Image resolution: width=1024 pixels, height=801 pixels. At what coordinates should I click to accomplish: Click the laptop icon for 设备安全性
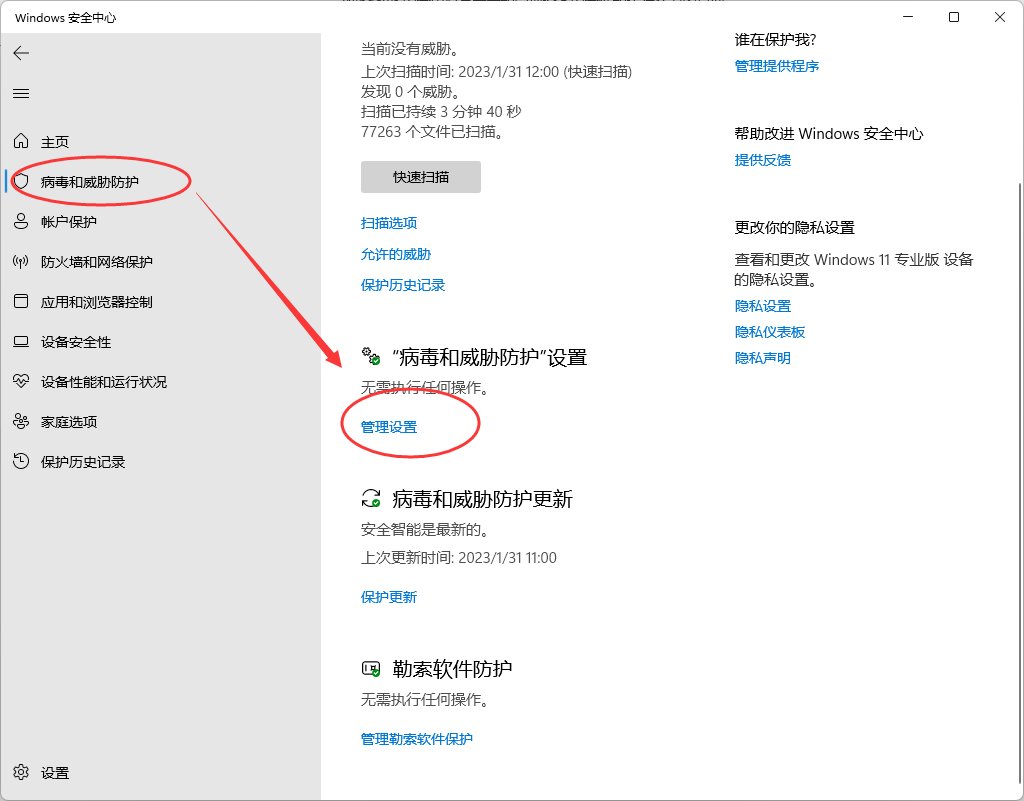click(21, 341)
